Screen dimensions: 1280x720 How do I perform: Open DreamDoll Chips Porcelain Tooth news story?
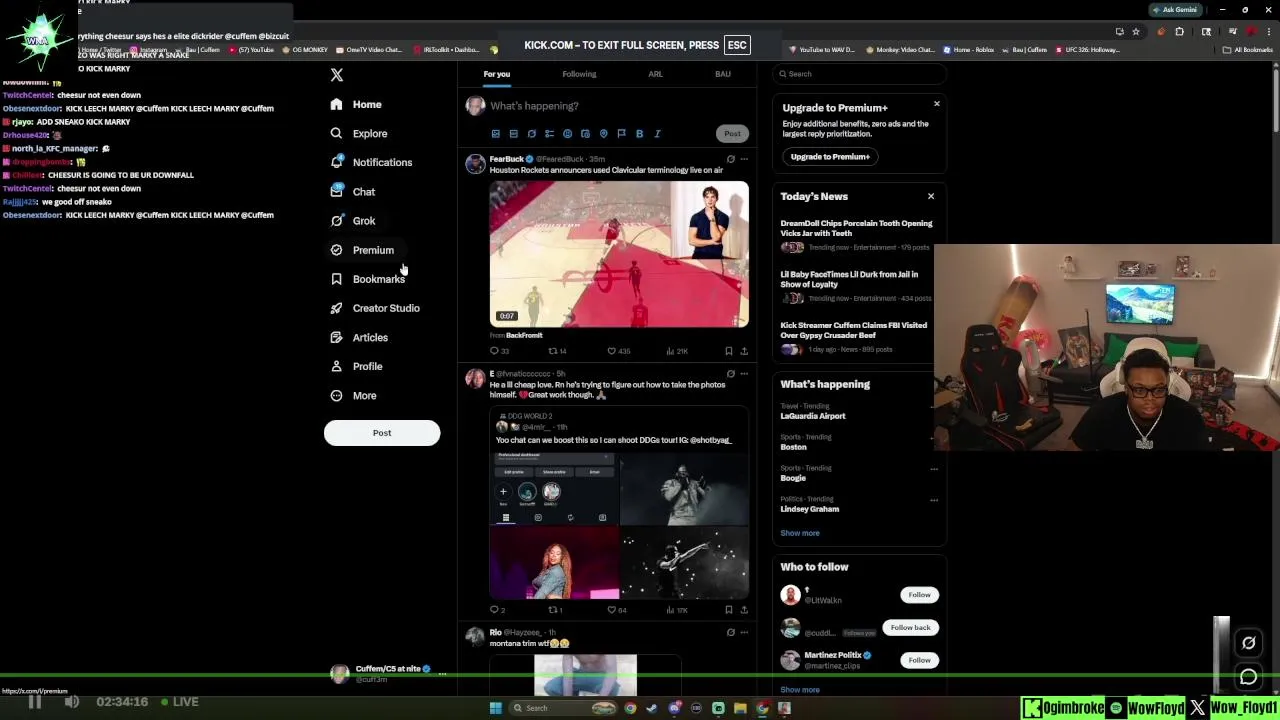856,228
